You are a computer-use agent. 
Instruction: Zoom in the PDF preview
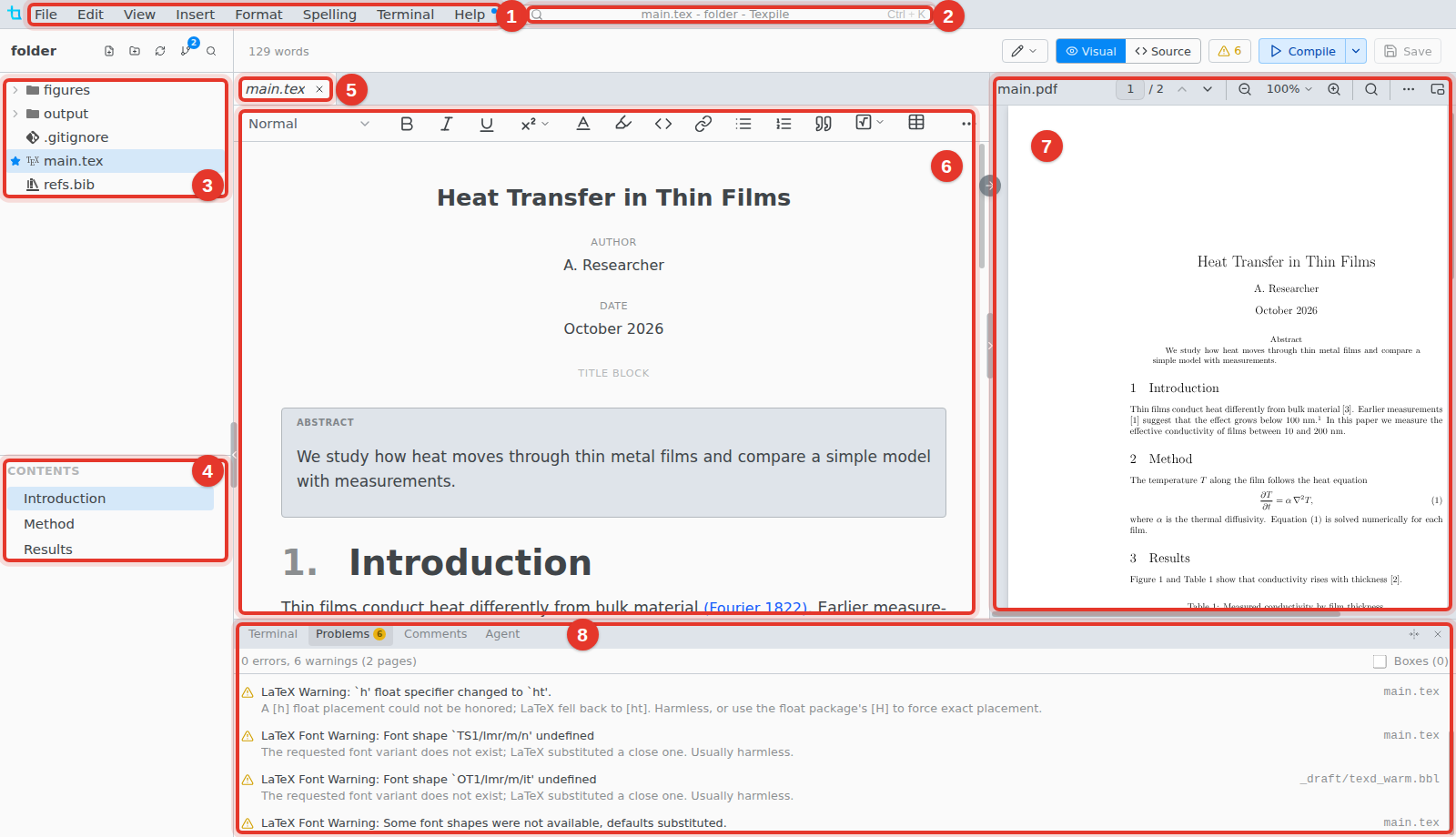[1334, 89]
